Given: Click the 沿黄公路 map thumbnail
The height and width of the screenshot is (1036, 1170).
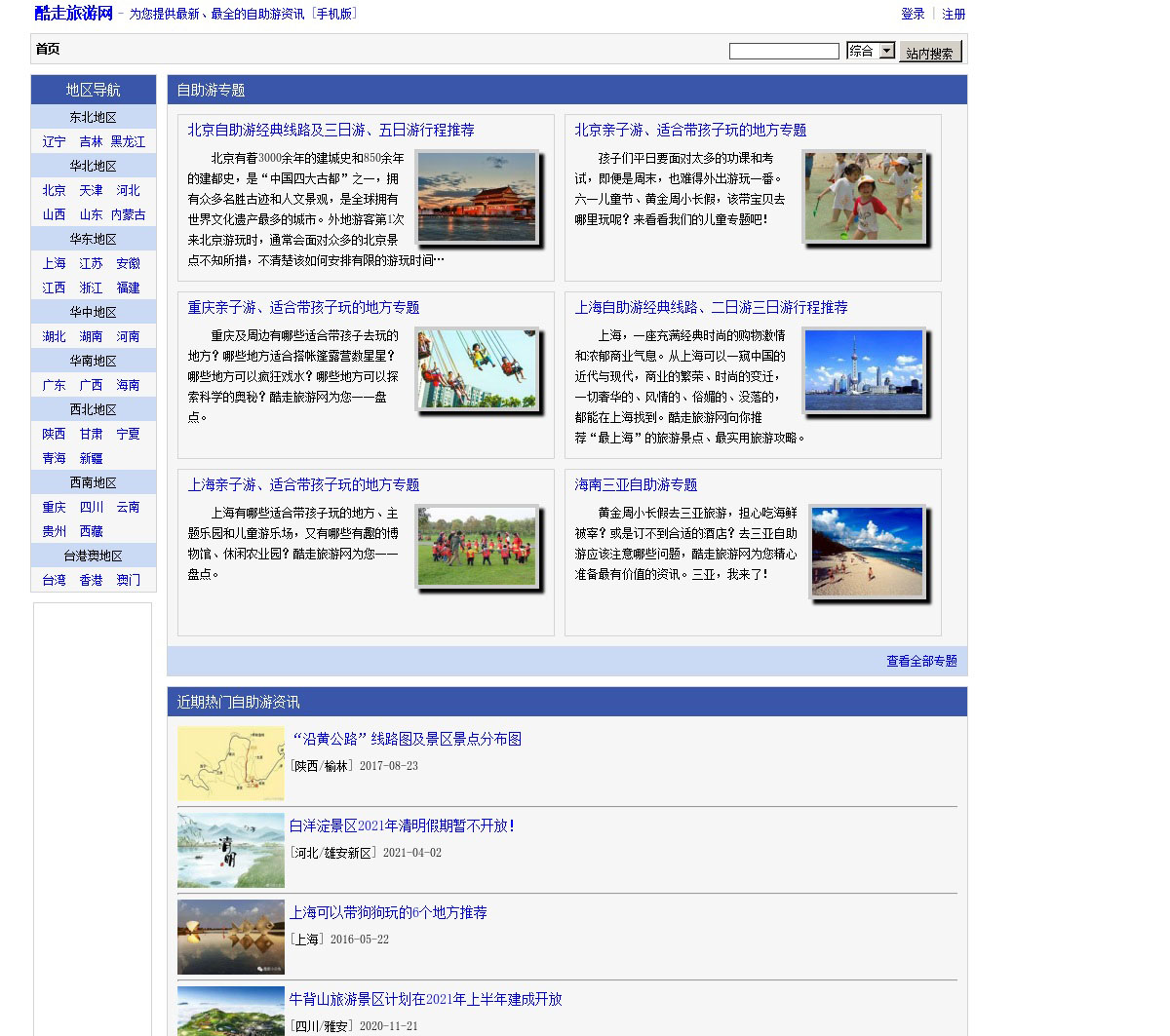Looking at the screenshot, I should tap(231, 763).
